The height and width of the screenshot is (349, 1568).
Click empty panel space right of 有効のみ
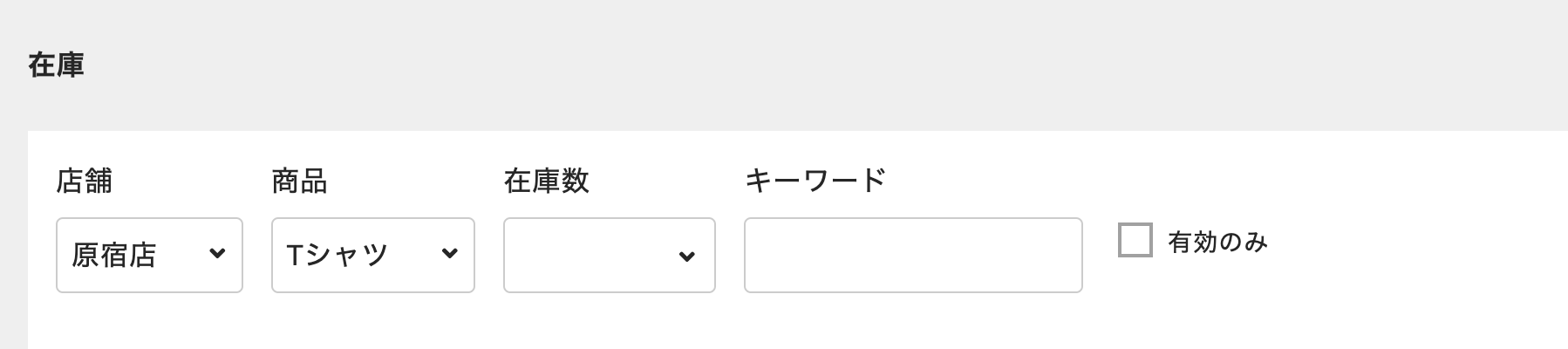click(1413, 244)
